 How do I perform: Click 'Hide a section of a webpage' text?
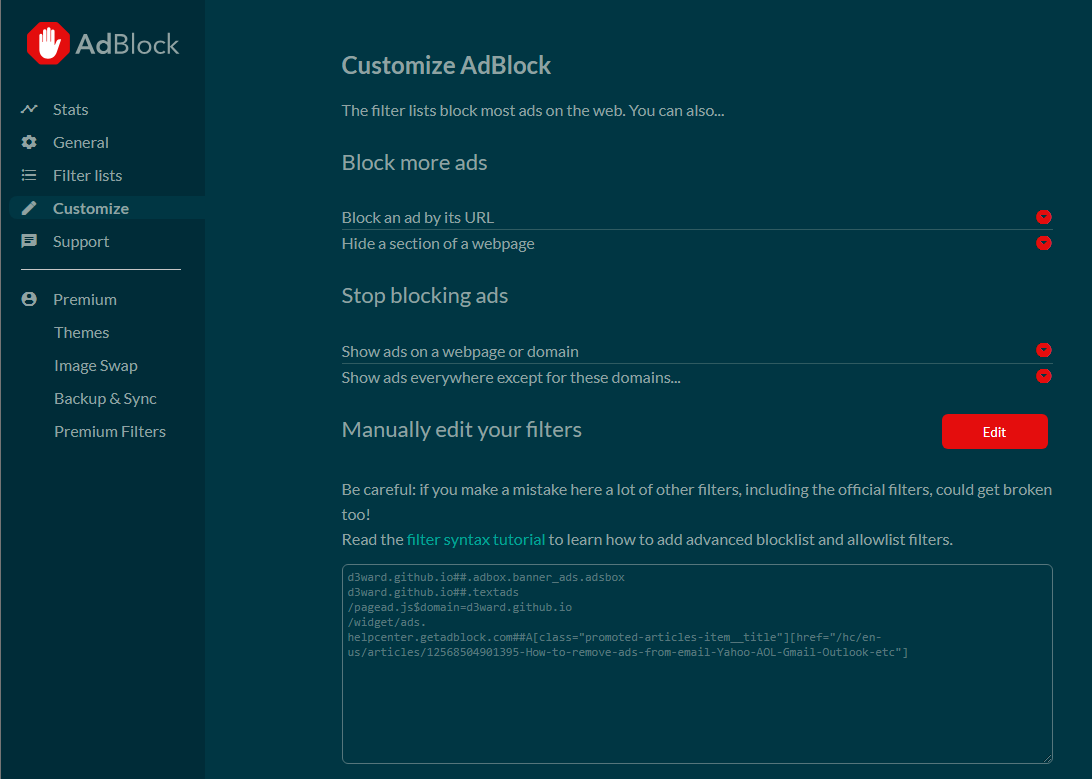tap(438, 244)
